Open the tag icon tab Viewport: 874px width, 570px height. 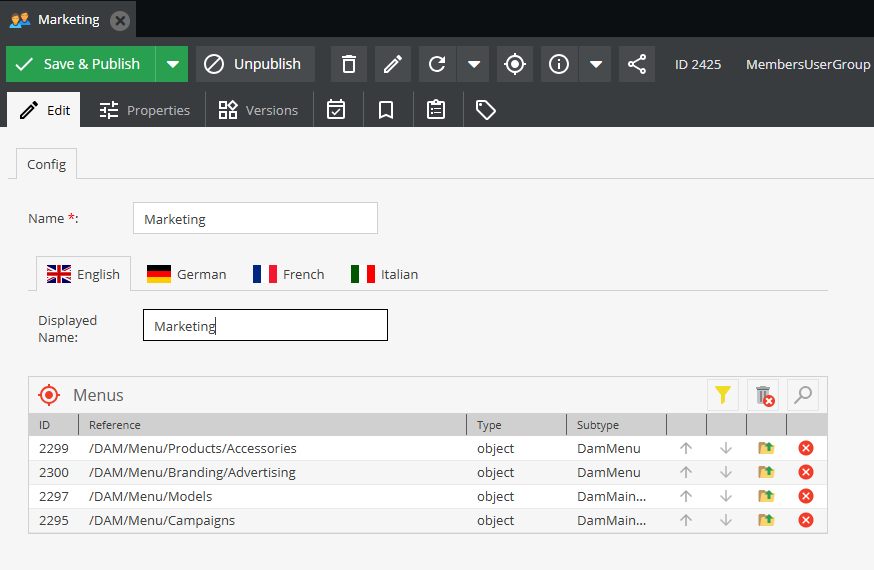pos(486,110)
